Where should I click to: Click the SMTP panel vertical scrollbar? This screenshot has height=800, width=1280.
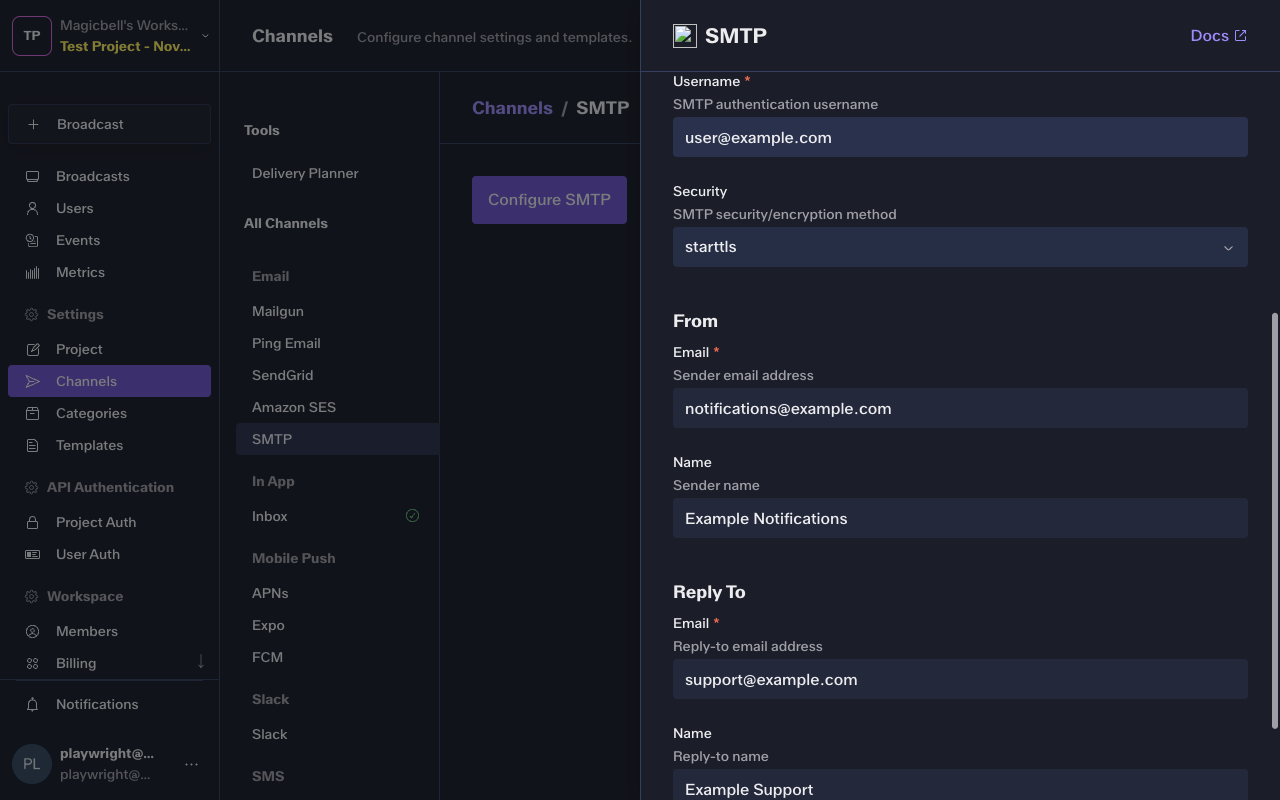(1274, 520)
